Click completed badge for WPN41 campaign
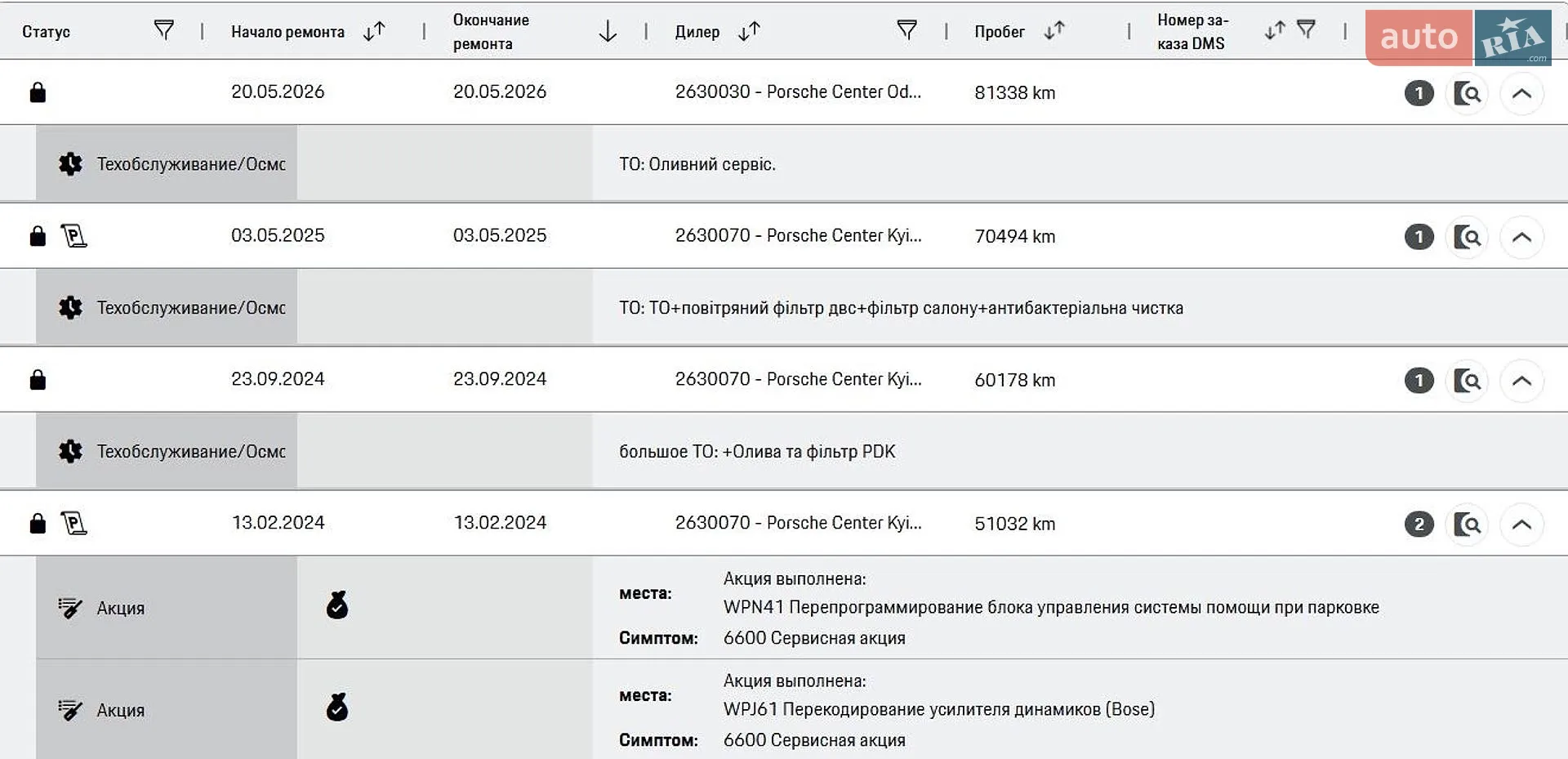This screenshot has width=1568, height=759. 337,605
